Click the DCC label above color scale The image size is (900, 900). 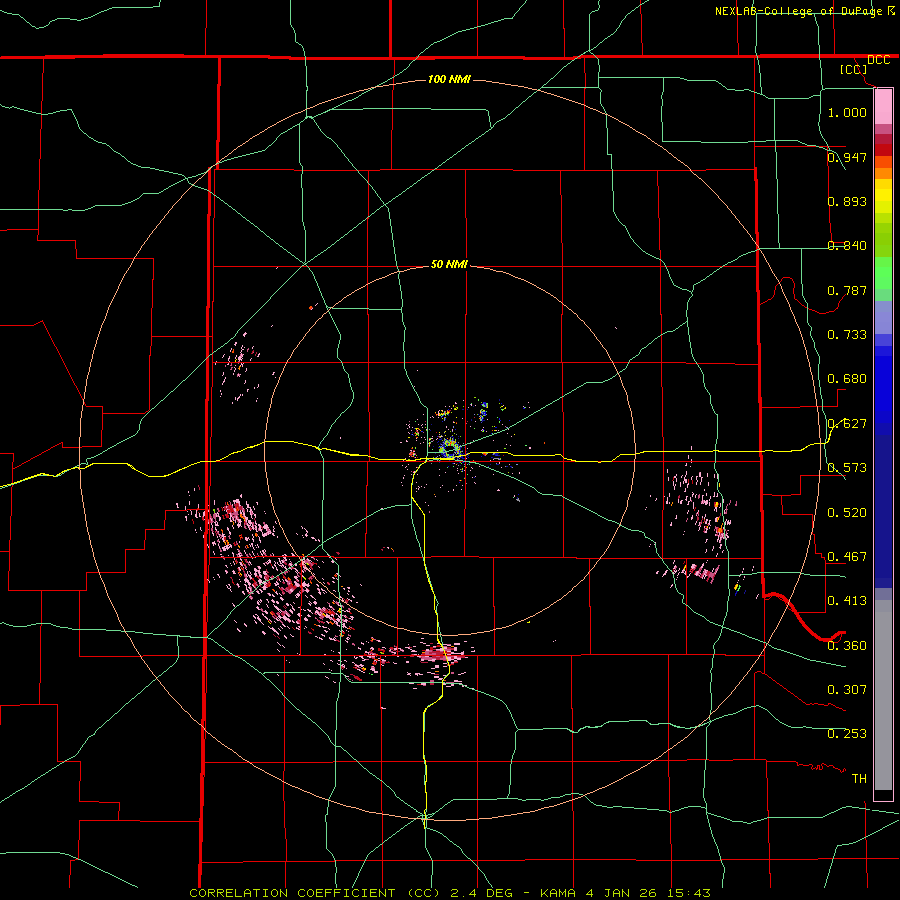(878, 60)
